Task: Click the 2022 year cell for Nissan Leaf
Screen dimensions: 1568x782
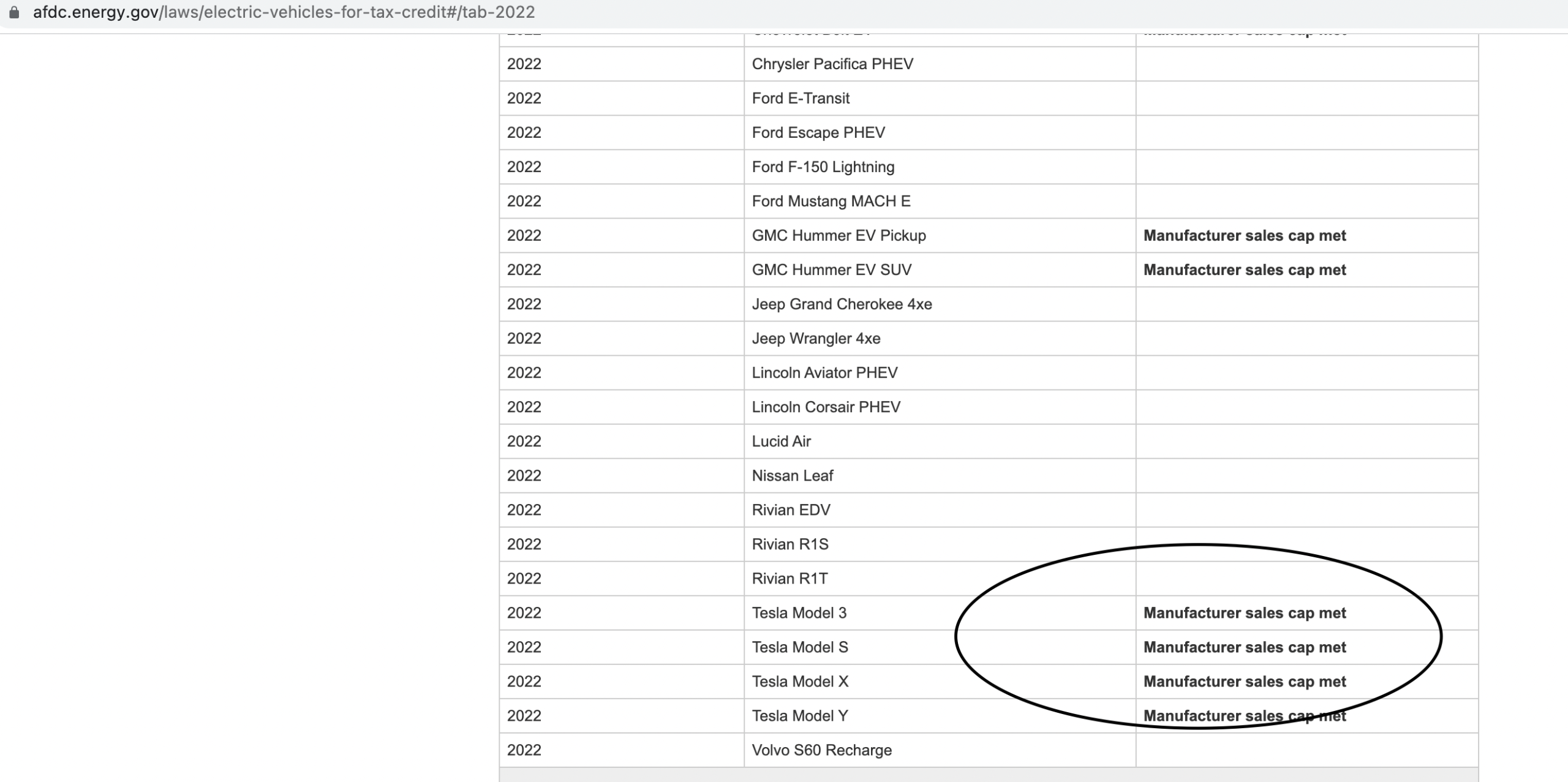Action: point(622,475)
